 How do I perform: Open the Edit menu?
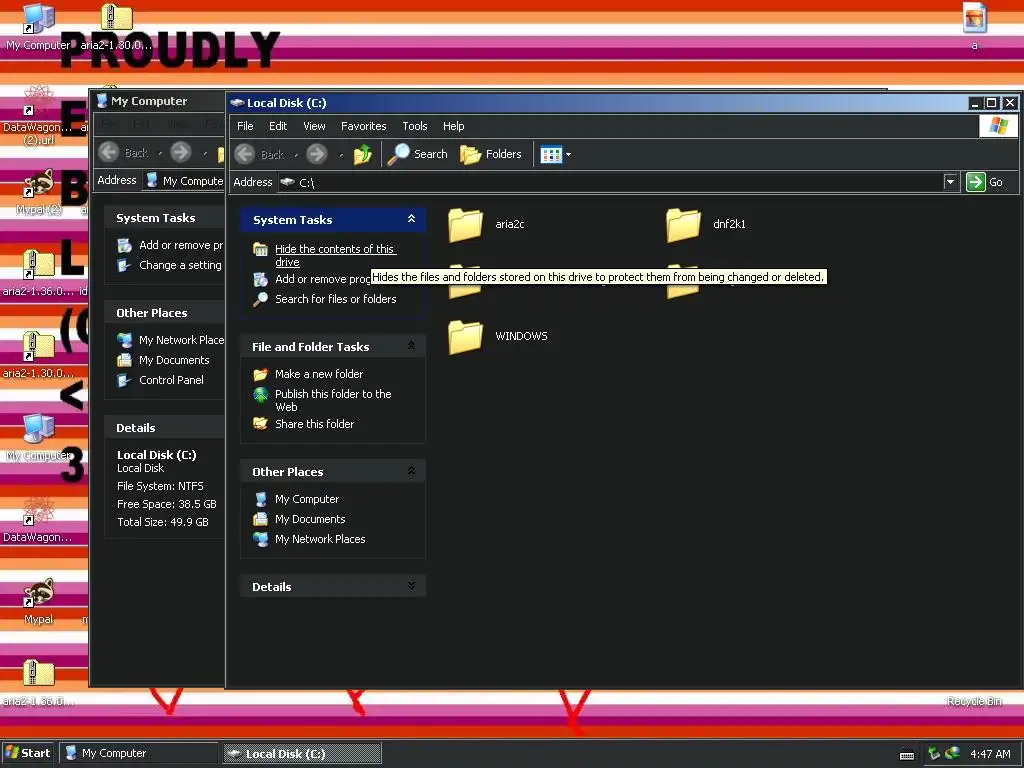click(278, 126)
